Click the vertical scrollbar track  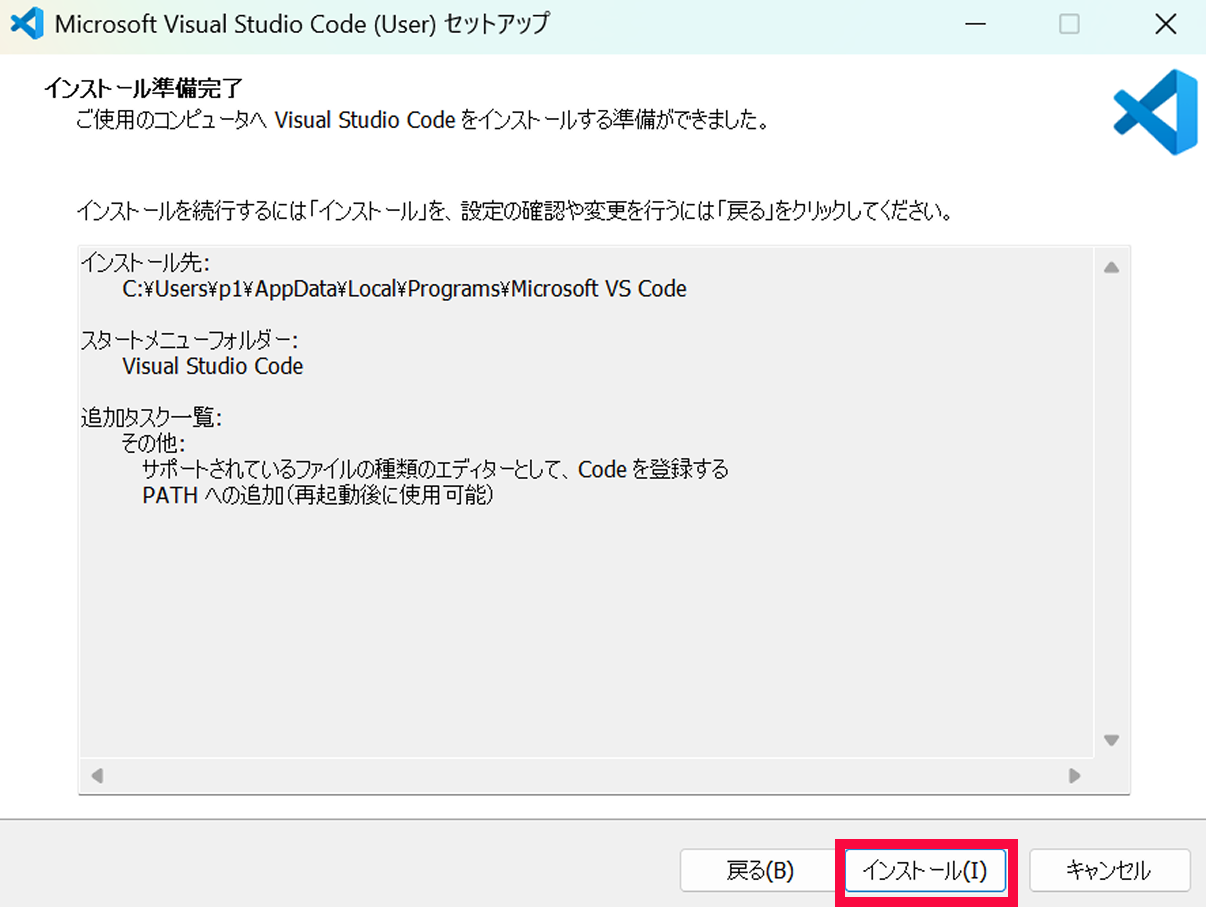pyautogui.click(x=1111, y=500)
